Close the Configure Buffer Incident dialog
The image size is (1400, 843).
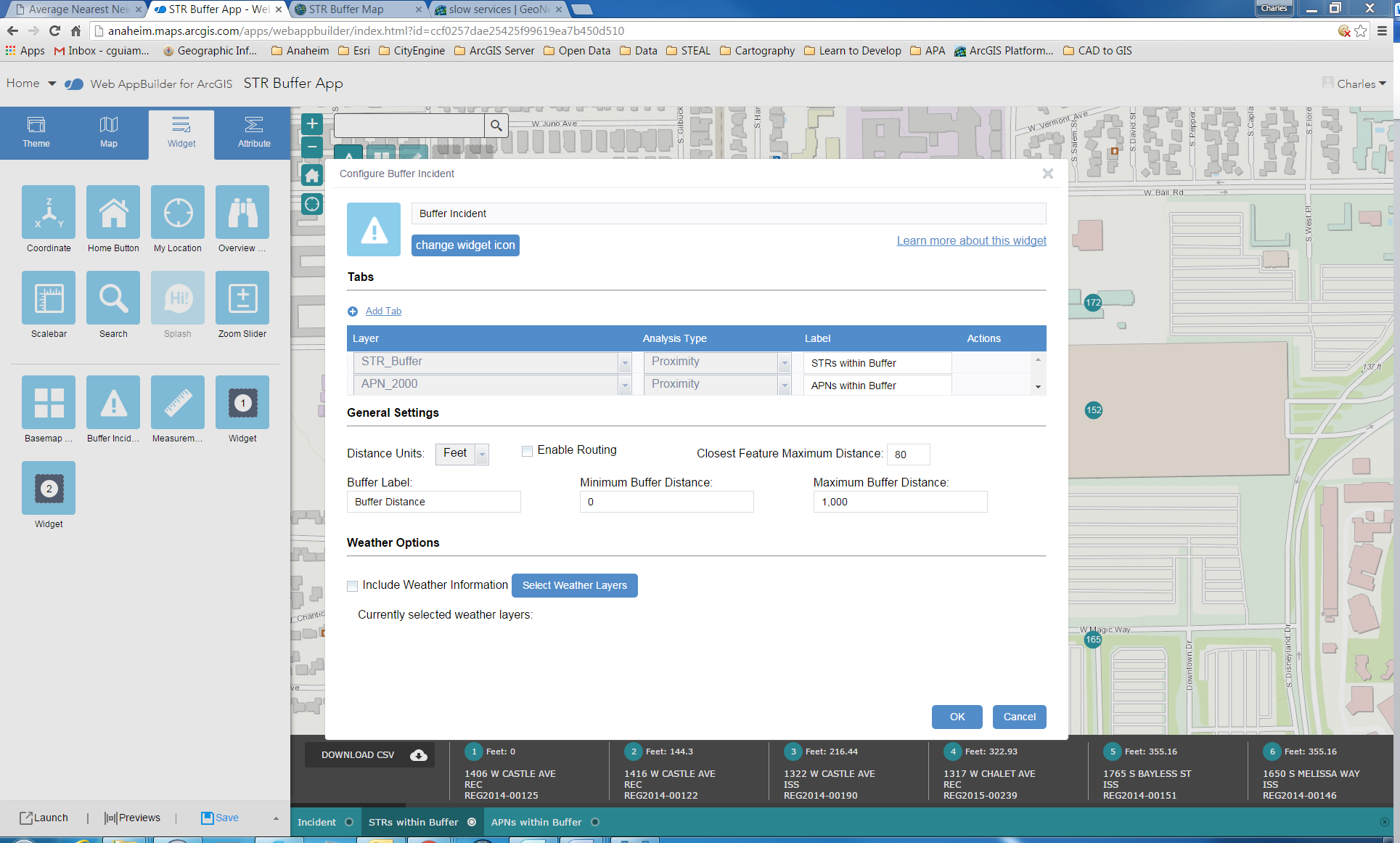(x=1048, y=174)
